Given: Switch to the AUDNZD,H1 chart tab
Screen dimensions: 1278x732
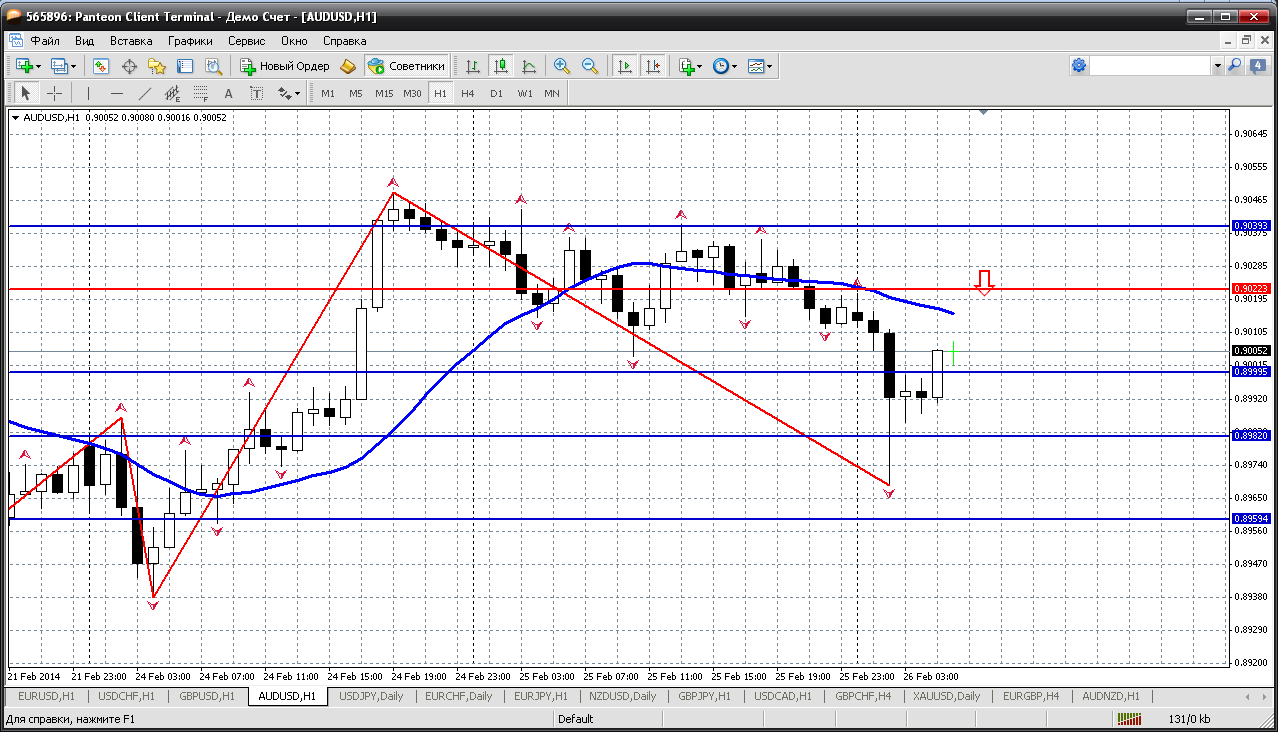Looking at the screenshot, I should (x=1110, y=696).
